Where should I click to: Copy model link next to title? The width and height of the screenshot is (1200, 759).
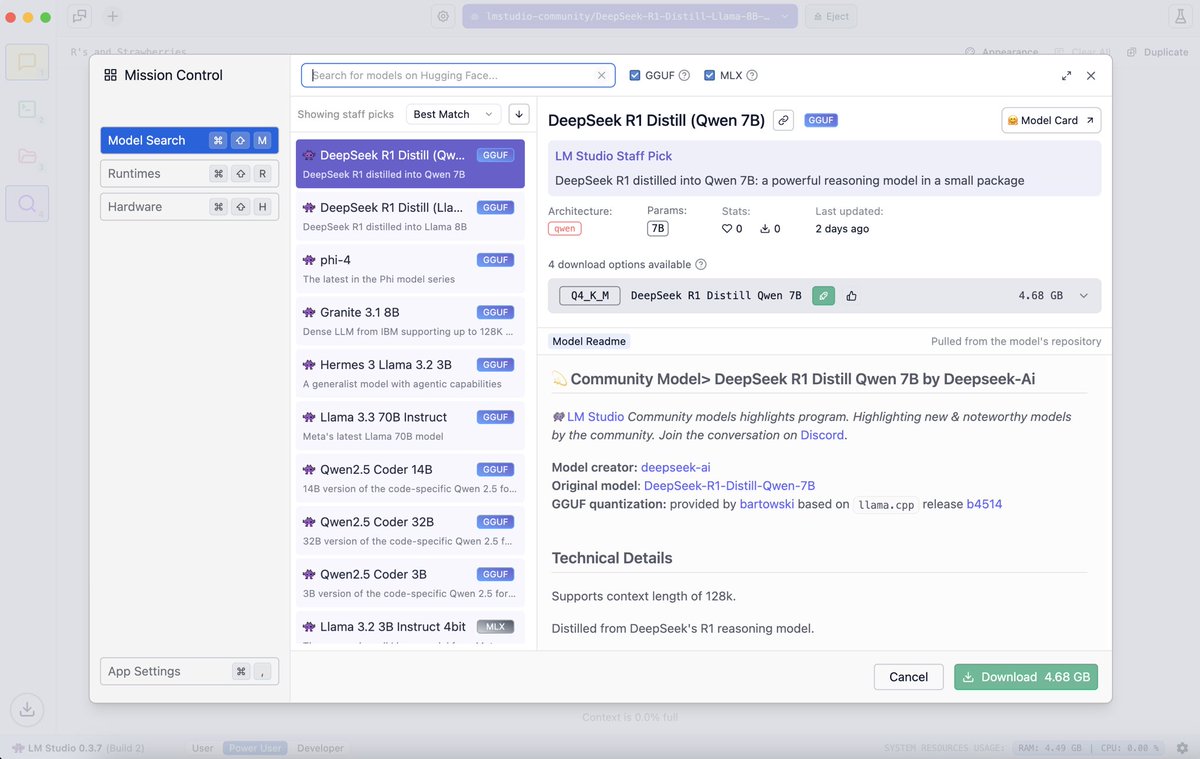(784, 120)
